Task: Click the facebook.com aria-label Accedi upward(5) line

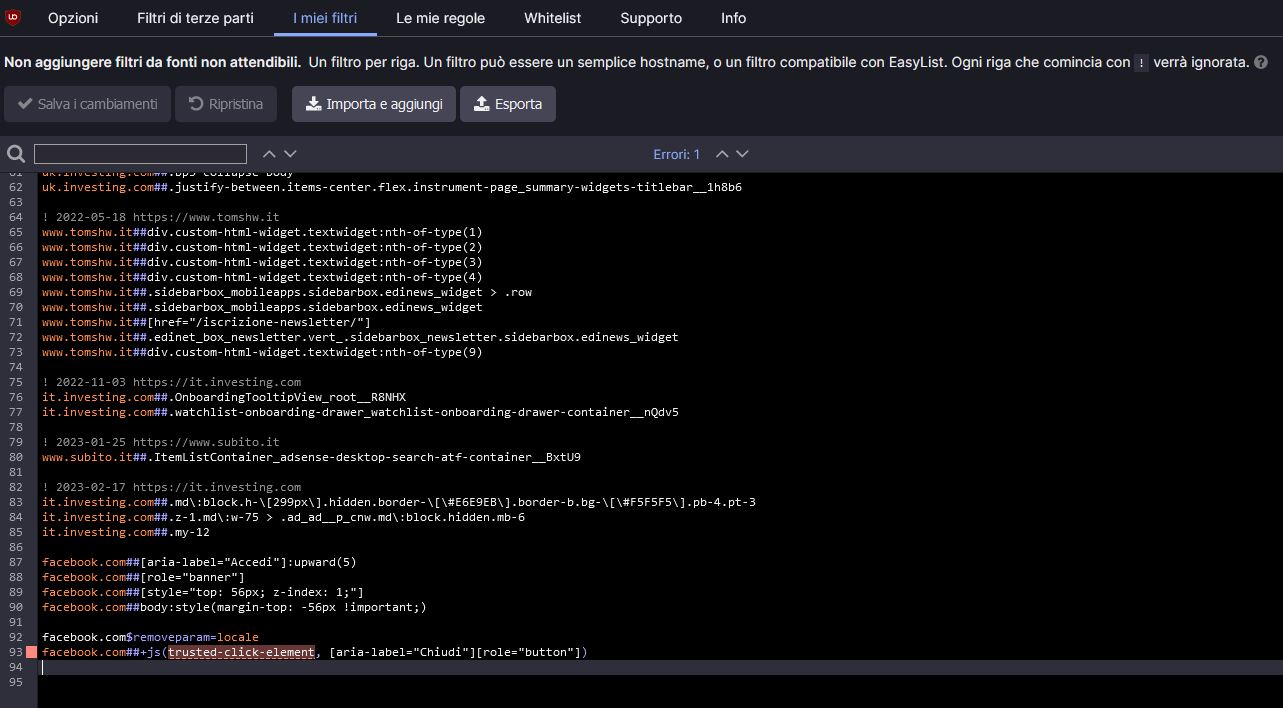Action: tap(199, 562)
